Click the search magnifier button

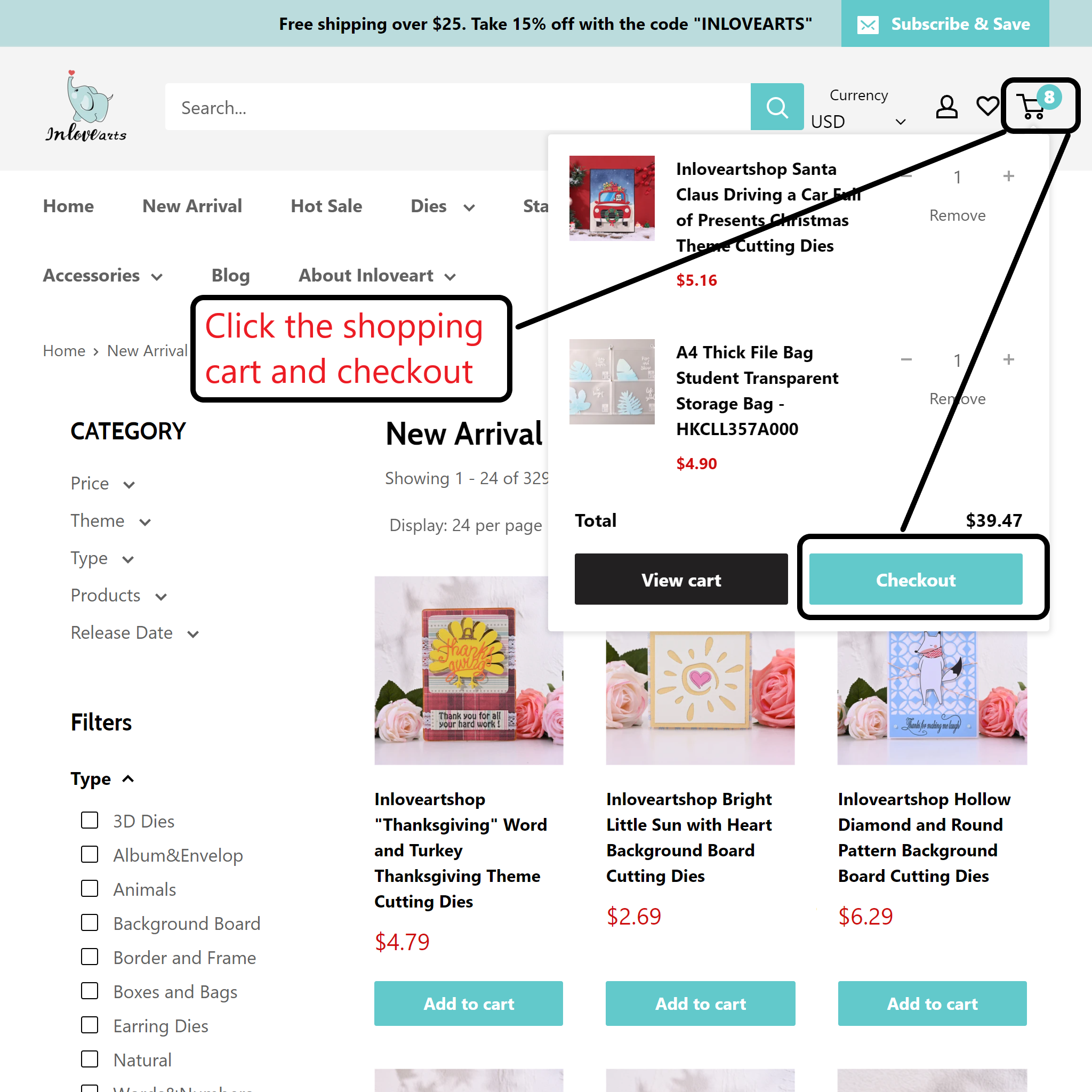[x=776, y=107]
